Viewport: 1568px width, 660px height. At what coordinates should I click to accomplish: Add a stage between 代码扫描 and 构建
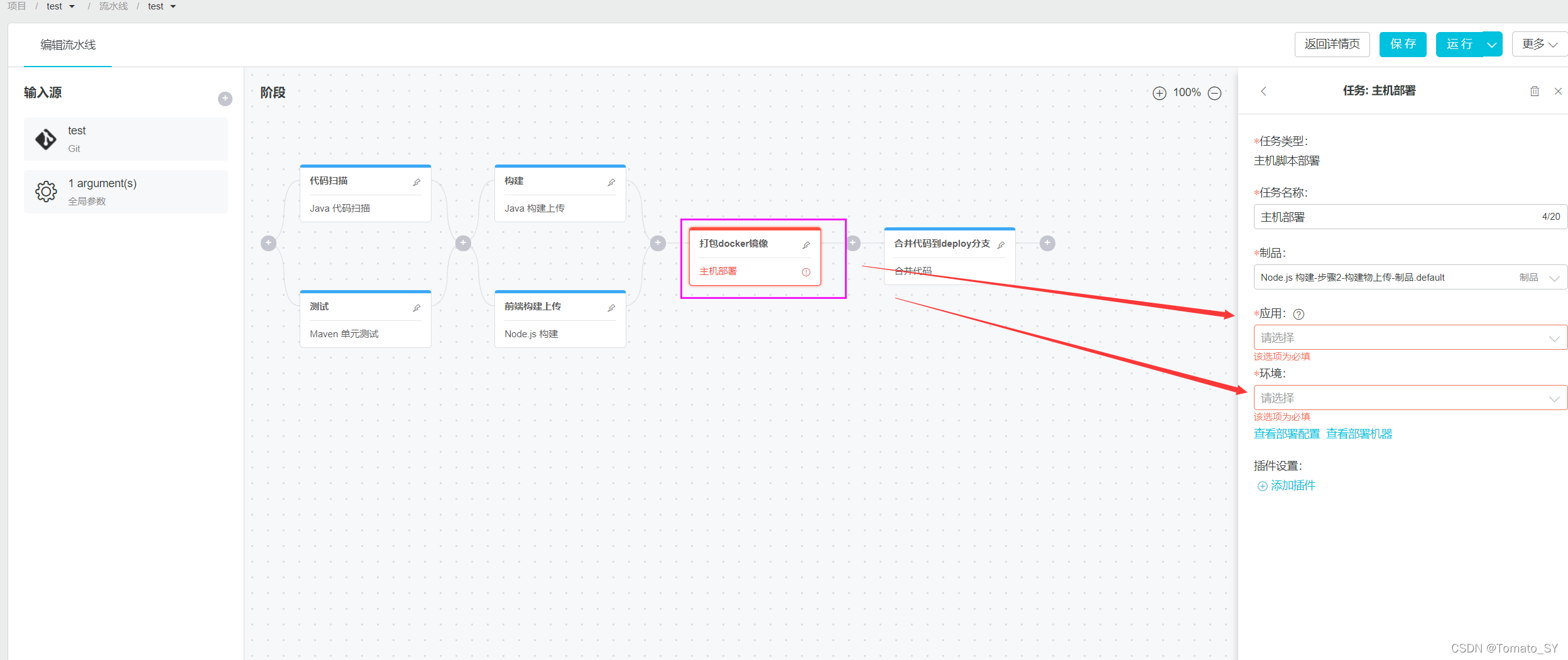(463, 243)
